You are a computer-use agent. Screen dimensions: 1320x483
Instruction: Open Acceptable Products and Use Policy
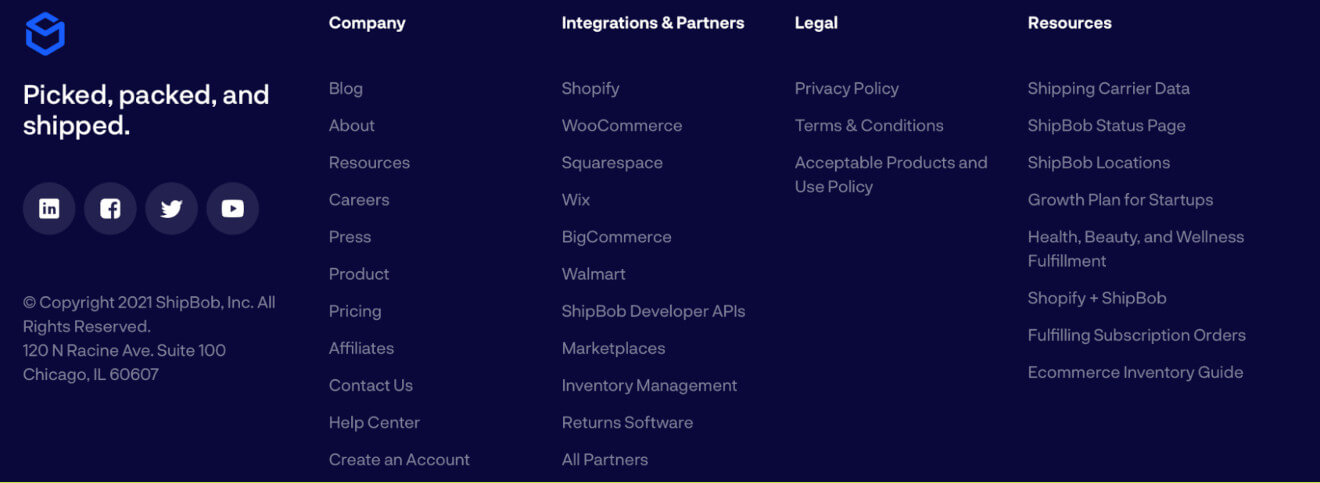point(891,174)
